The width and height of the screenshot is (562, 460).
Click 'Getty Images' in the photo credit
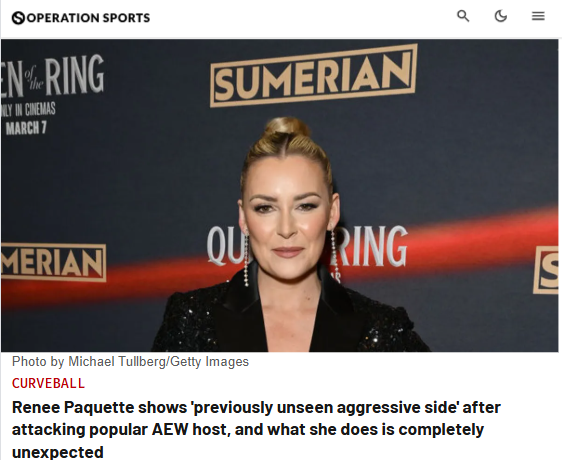[x=209, y=361]
